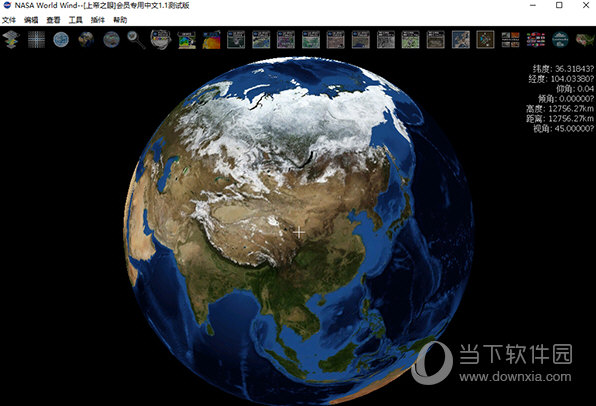This screenshot has height=406, width=596.
Task: Click the dark brown square dotted icon
Action: click(x=485, y=40)
